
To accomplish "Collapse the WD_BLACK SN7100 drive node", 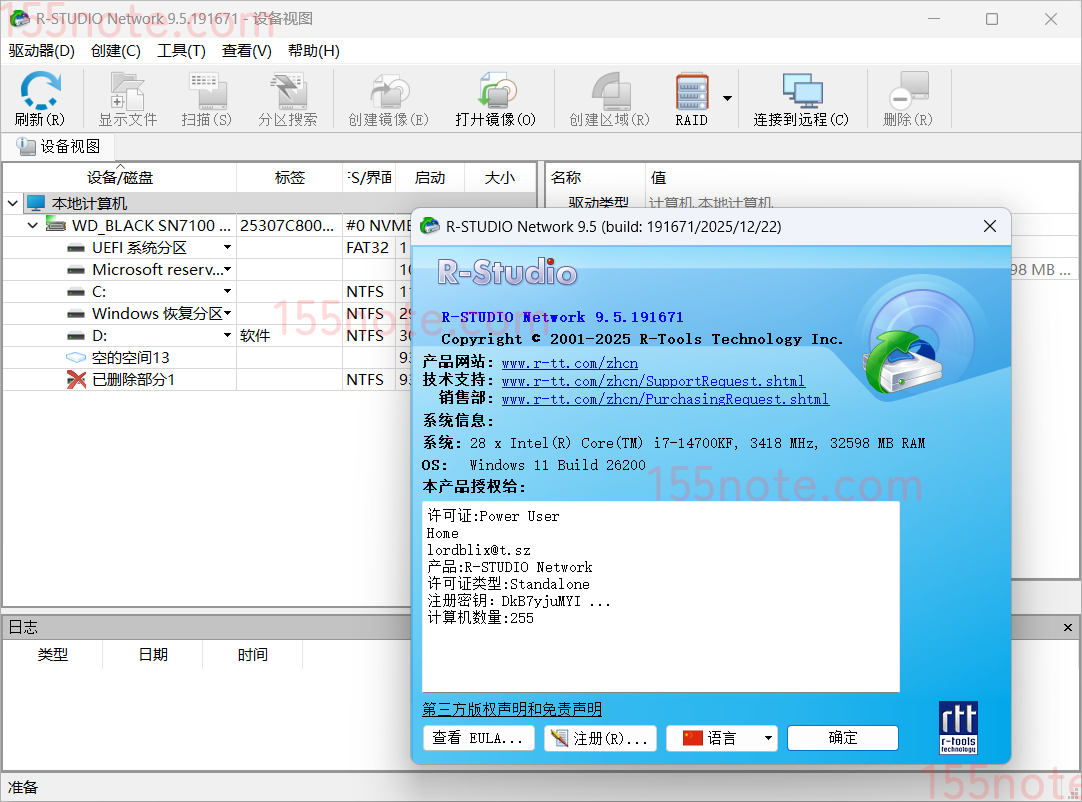I will [x=33, y=226].
